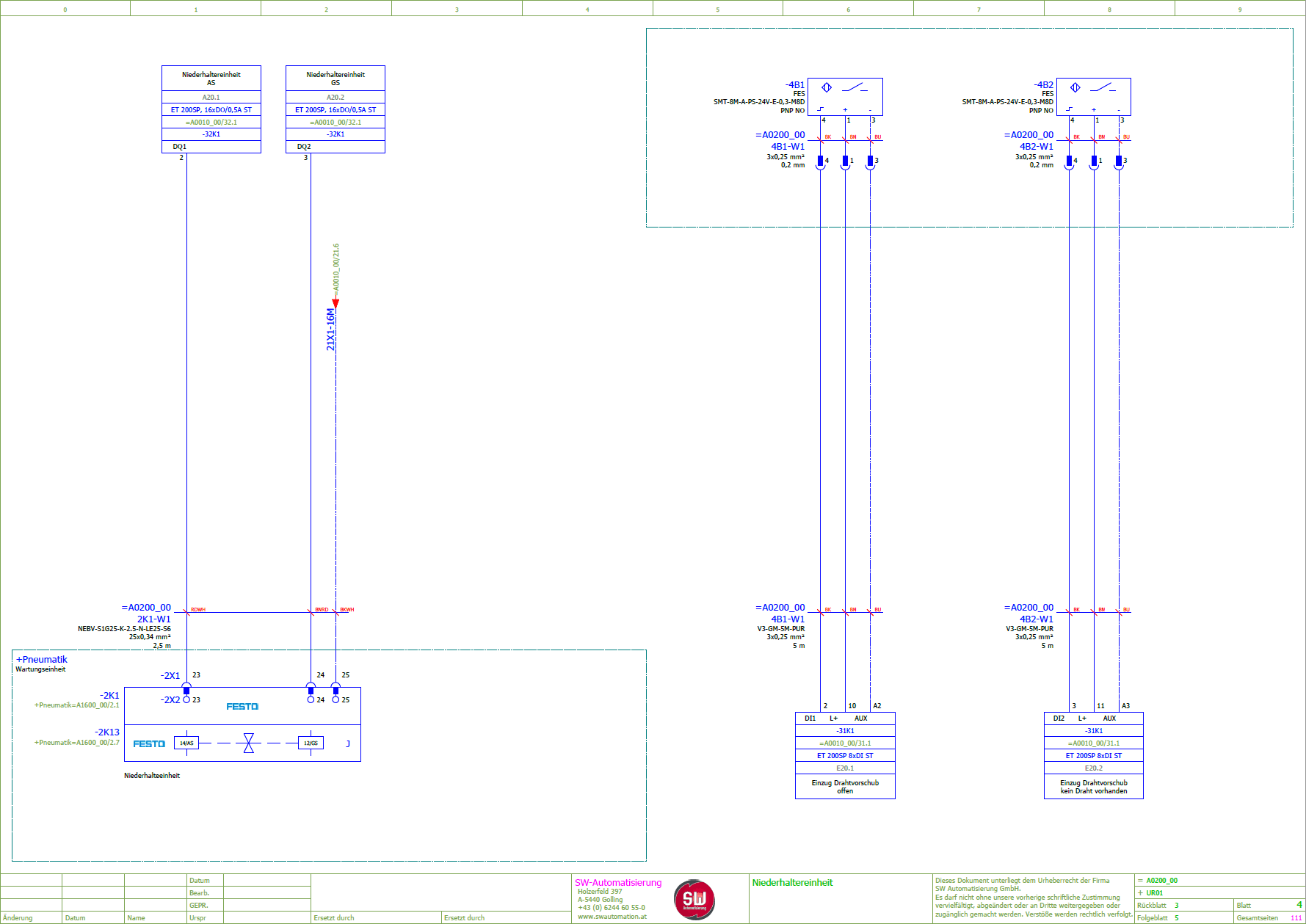Select the DI2 input terminal label
The height and width of the screenshot is (924, 1306).
pyautogui.click(x=1059, y=719)
